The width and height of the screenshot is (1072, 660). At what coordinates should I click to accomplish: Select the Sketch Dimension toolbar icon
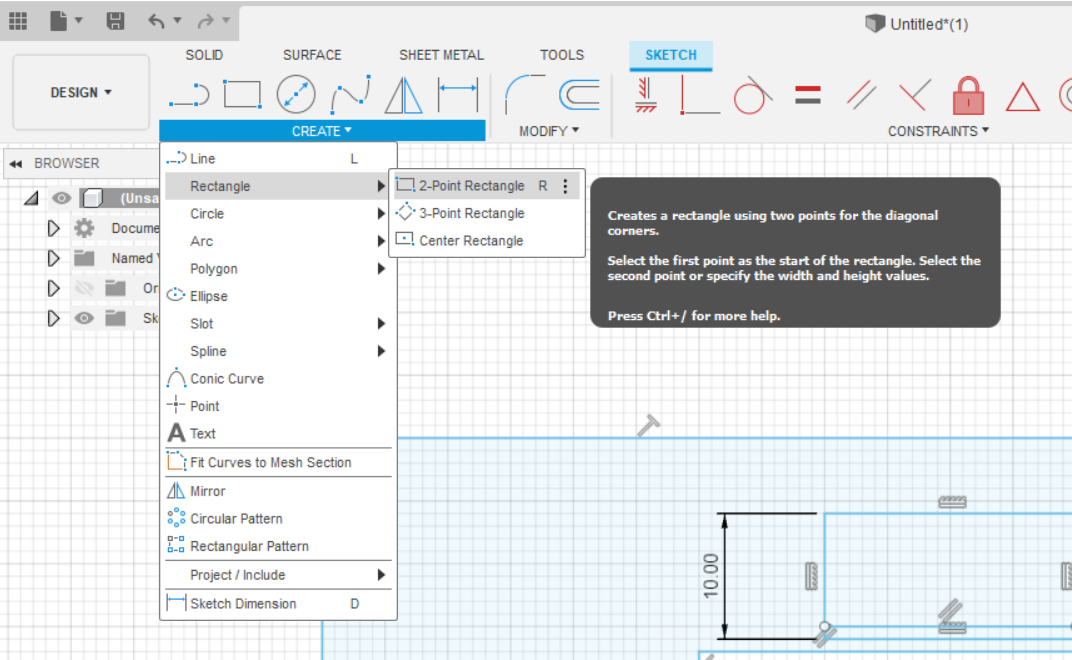(457, 94)
